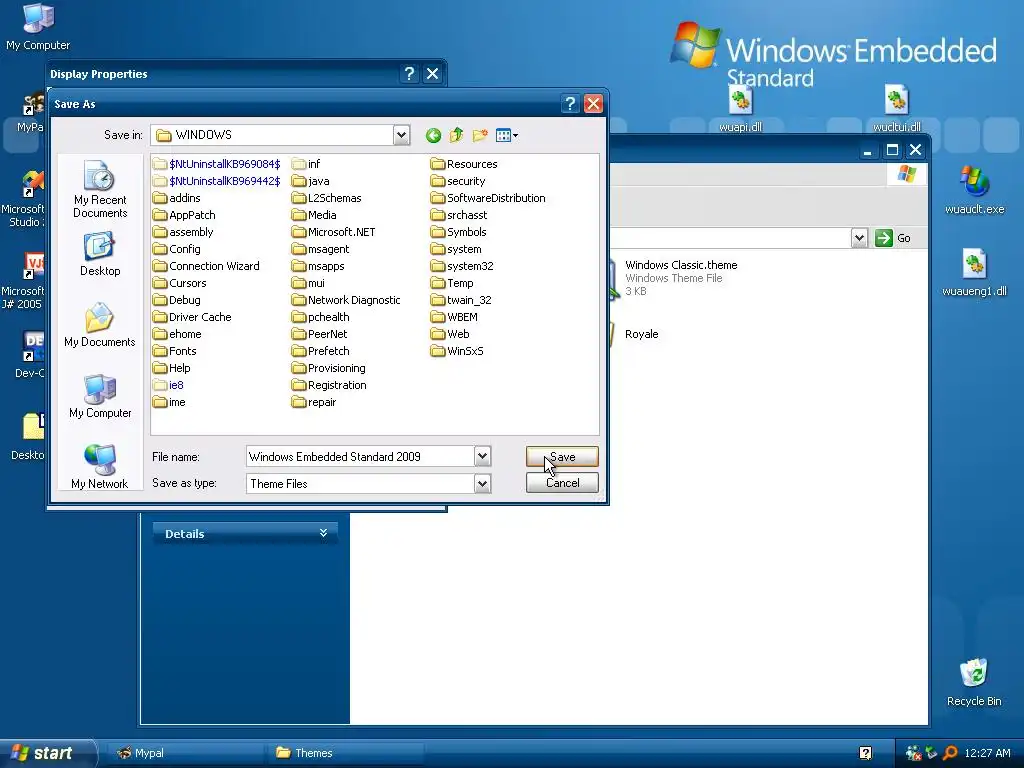
Task: Select the java folder
Action: [x=311, y=181]
